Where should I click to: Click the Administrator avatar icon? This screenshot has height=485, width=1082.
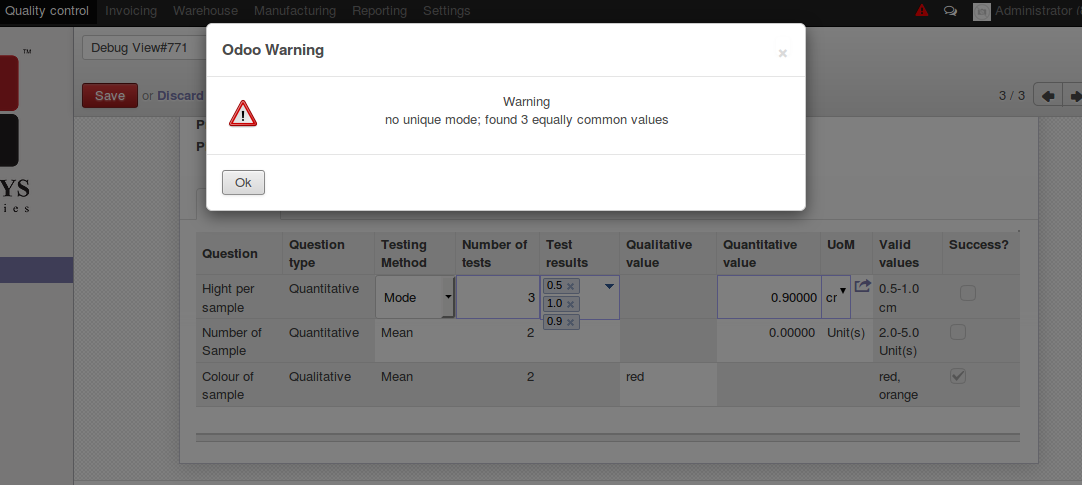[981, 11]
